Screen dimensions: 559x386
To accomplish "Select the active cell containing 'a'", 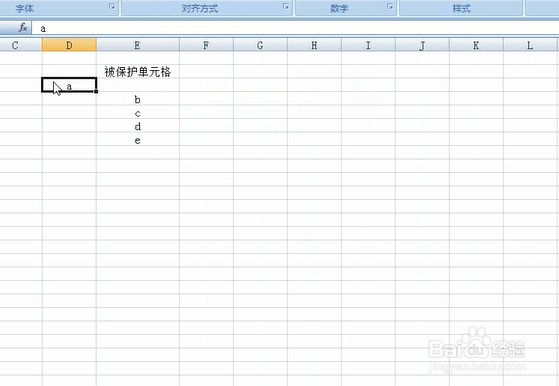I will coord(69,85).
